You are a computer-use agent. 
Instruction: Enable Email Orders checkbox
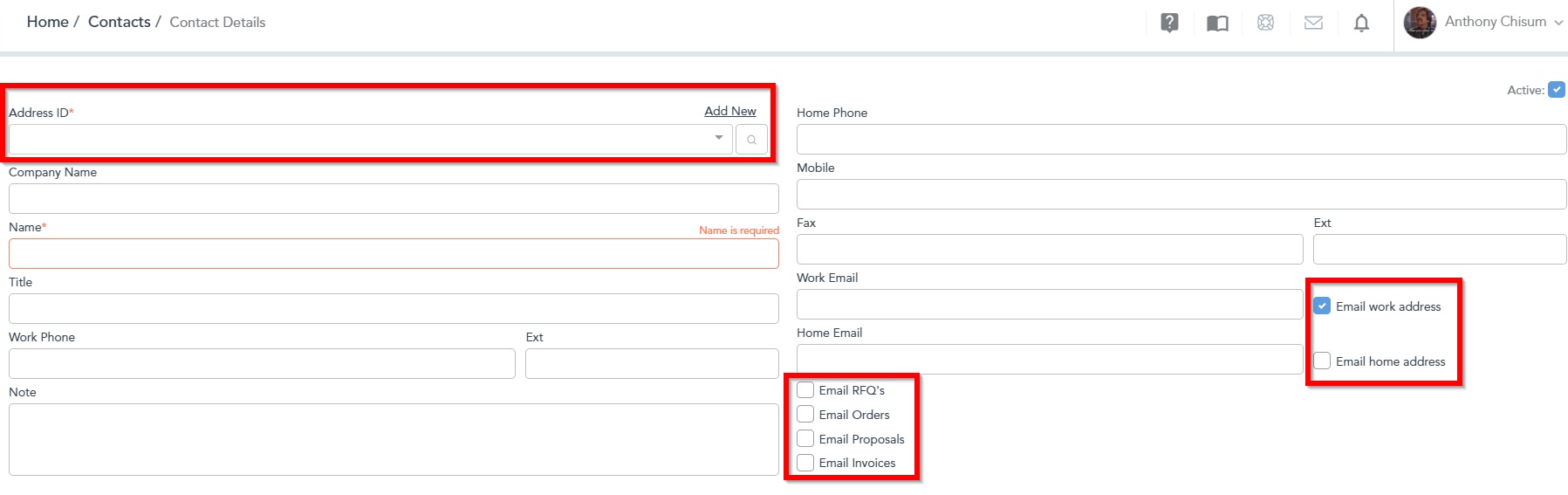805,415
